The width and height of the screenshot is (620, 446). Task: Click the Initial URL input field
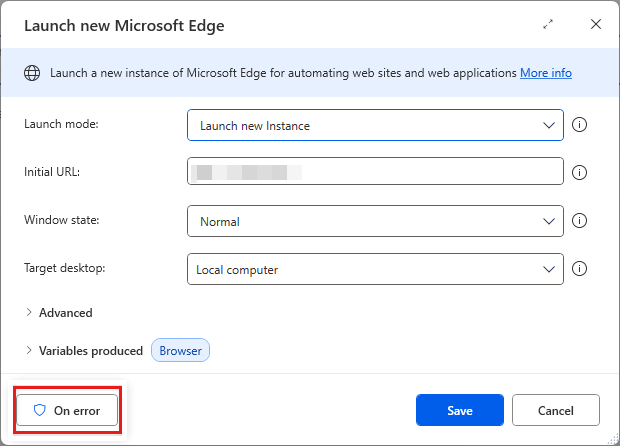tap(375, 171)
